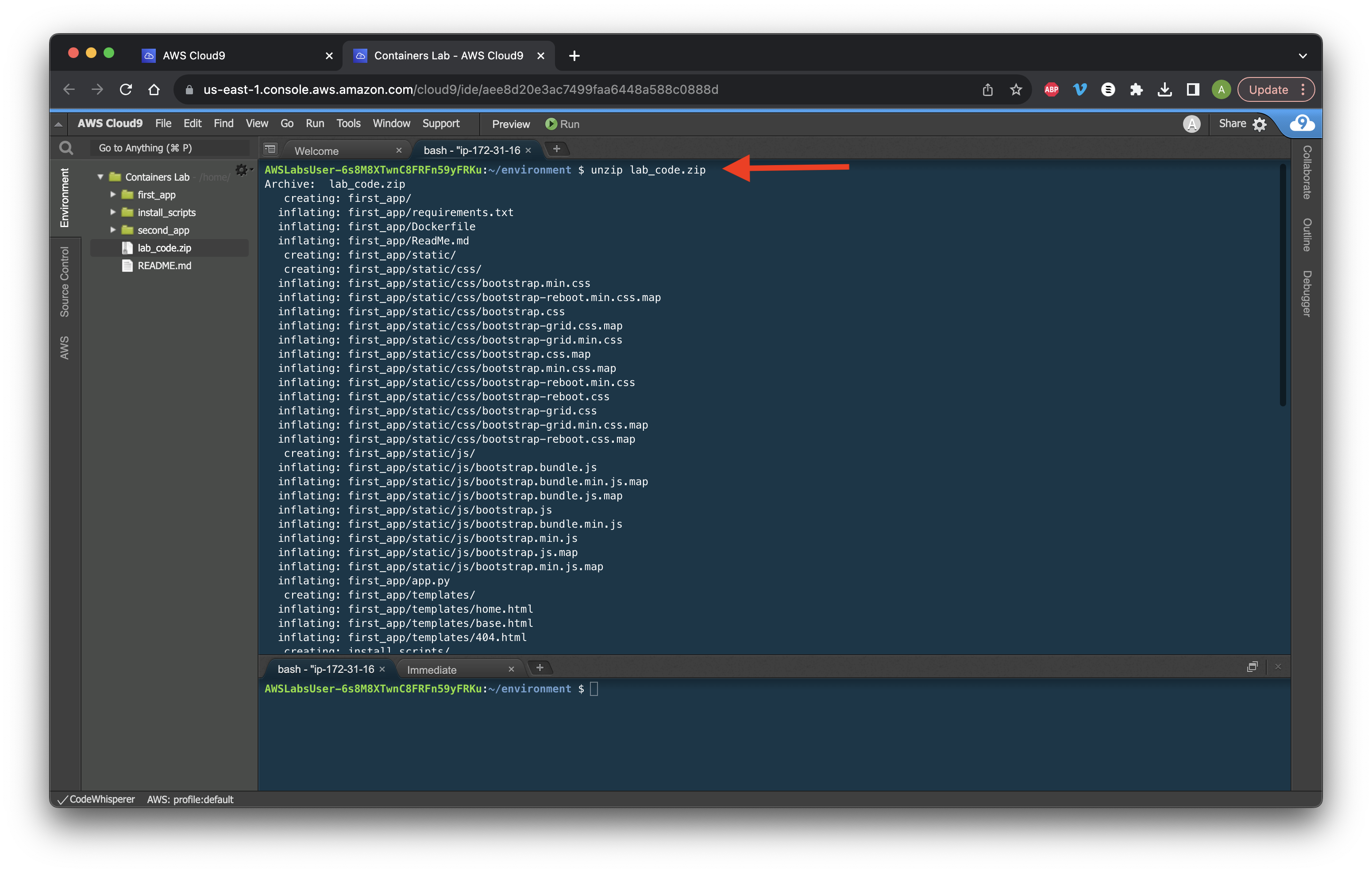Open the tab list icon beside Welcome
Image resolution: width=1372 pixels, height=873 pixels.
pyautogui.click(x=270, y=150)
